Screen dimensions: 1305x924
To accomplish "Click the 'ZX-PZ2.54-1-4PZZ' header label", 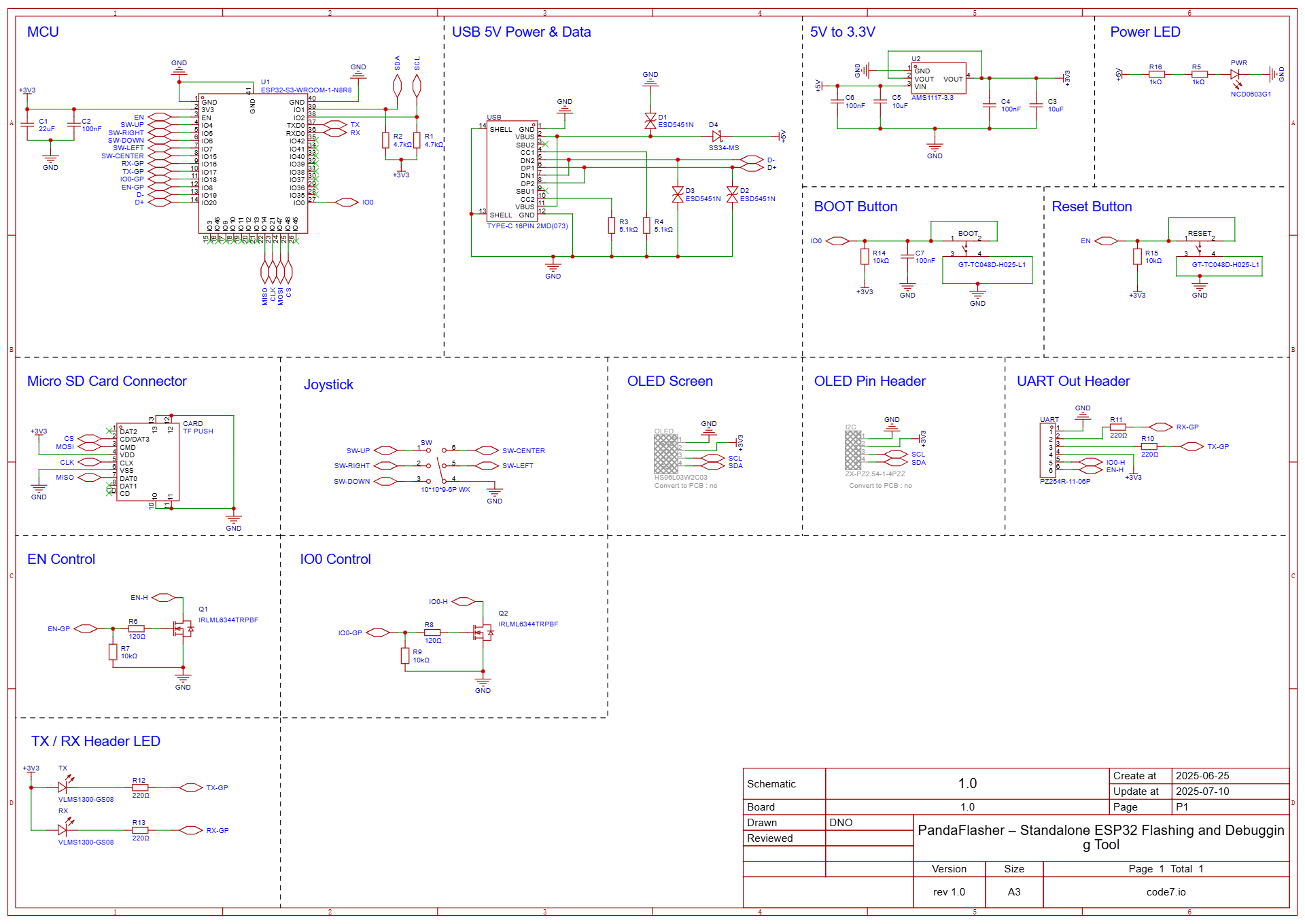I will click(875, 474).
